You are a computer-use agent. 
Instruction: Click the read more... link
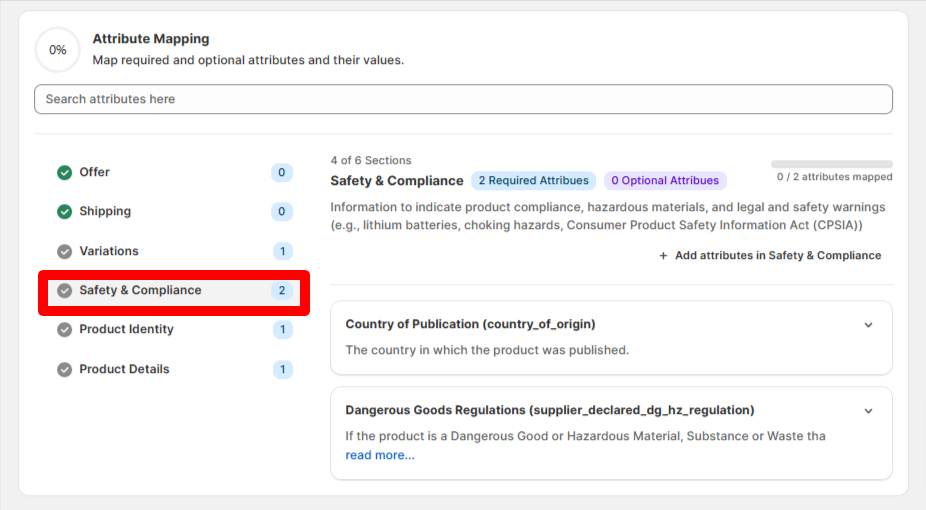tap(380, 455)
